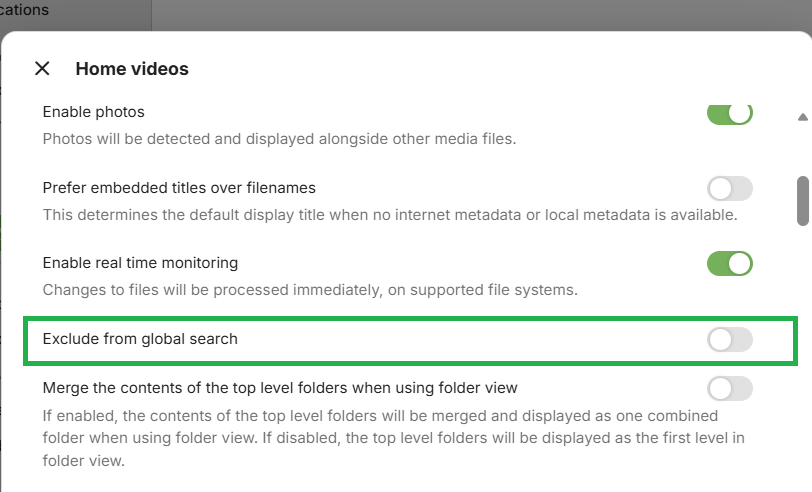This screenshot has height=492, width=812.
Task: Click the folder view merge description paragraph
Action: 380,438
